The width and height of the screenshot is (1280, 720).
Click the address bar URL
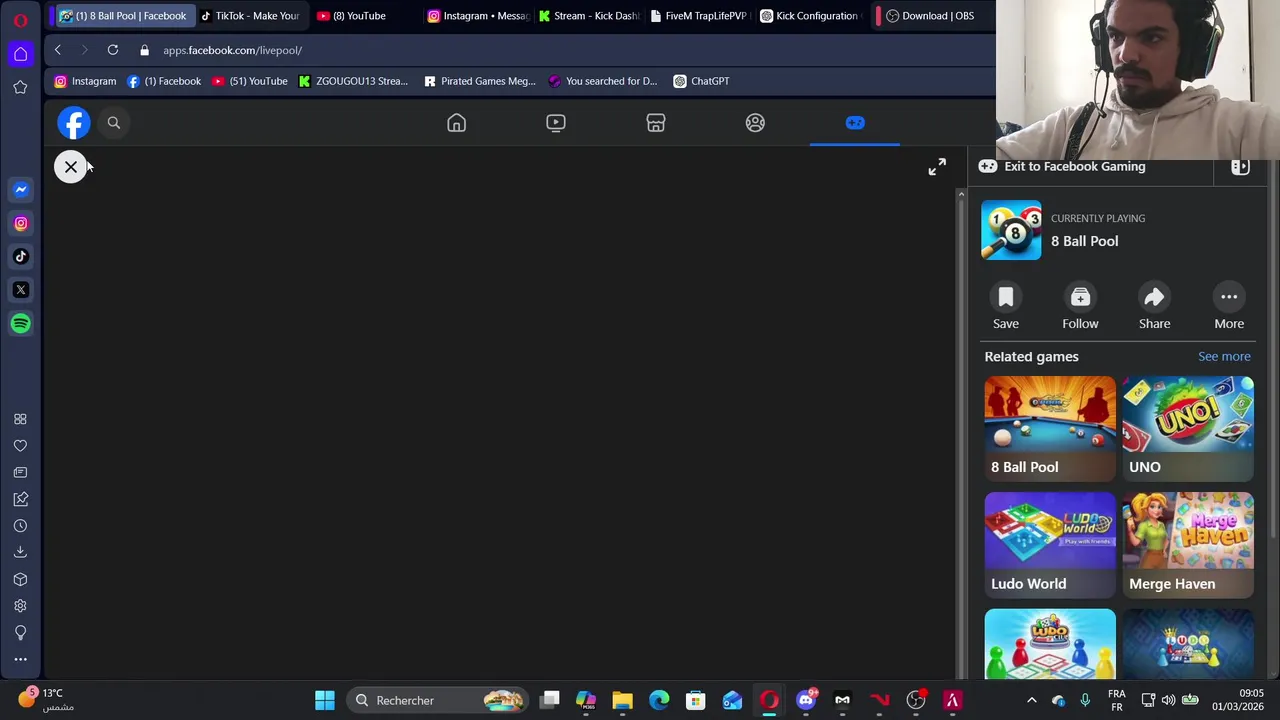233,50
